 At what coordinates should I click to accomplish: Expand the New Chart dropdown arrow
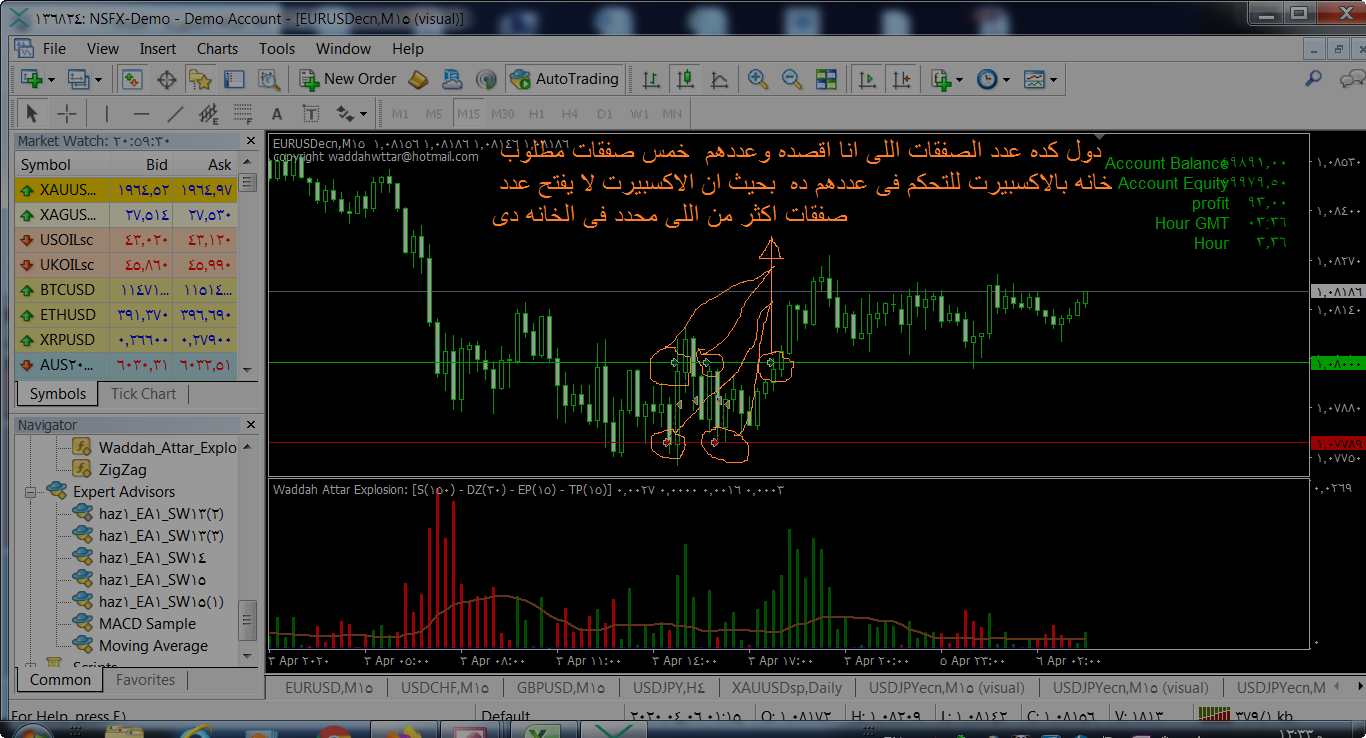tap(50, 80)
